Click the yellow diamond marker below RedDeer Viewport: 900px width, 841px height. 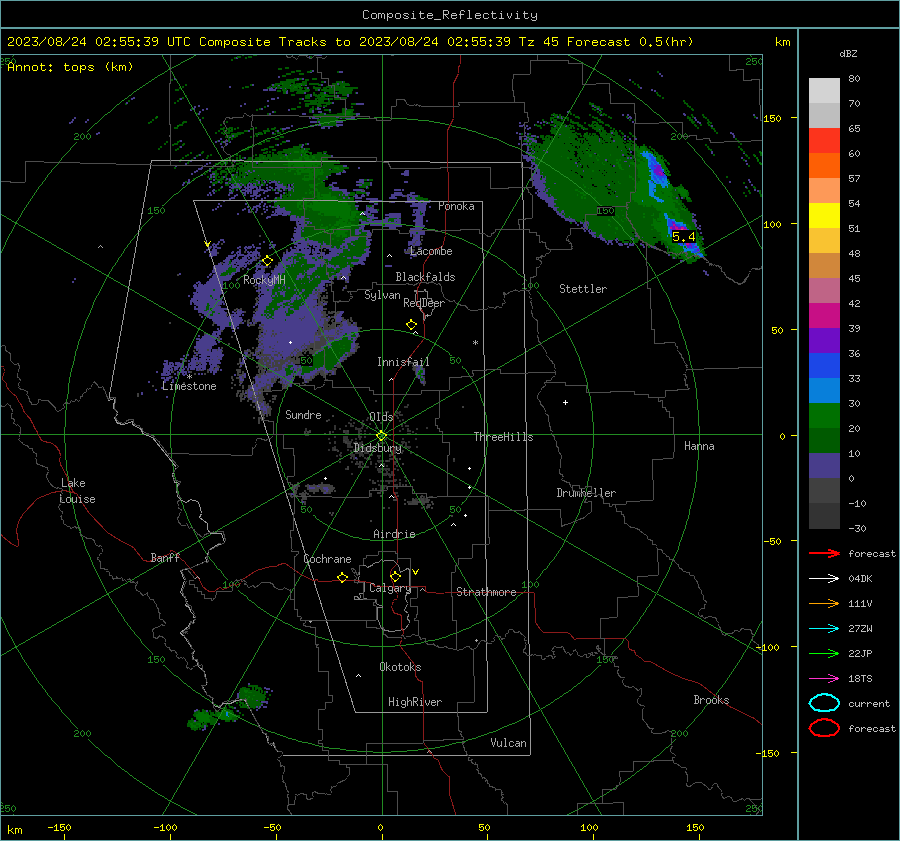click(412, 325)
